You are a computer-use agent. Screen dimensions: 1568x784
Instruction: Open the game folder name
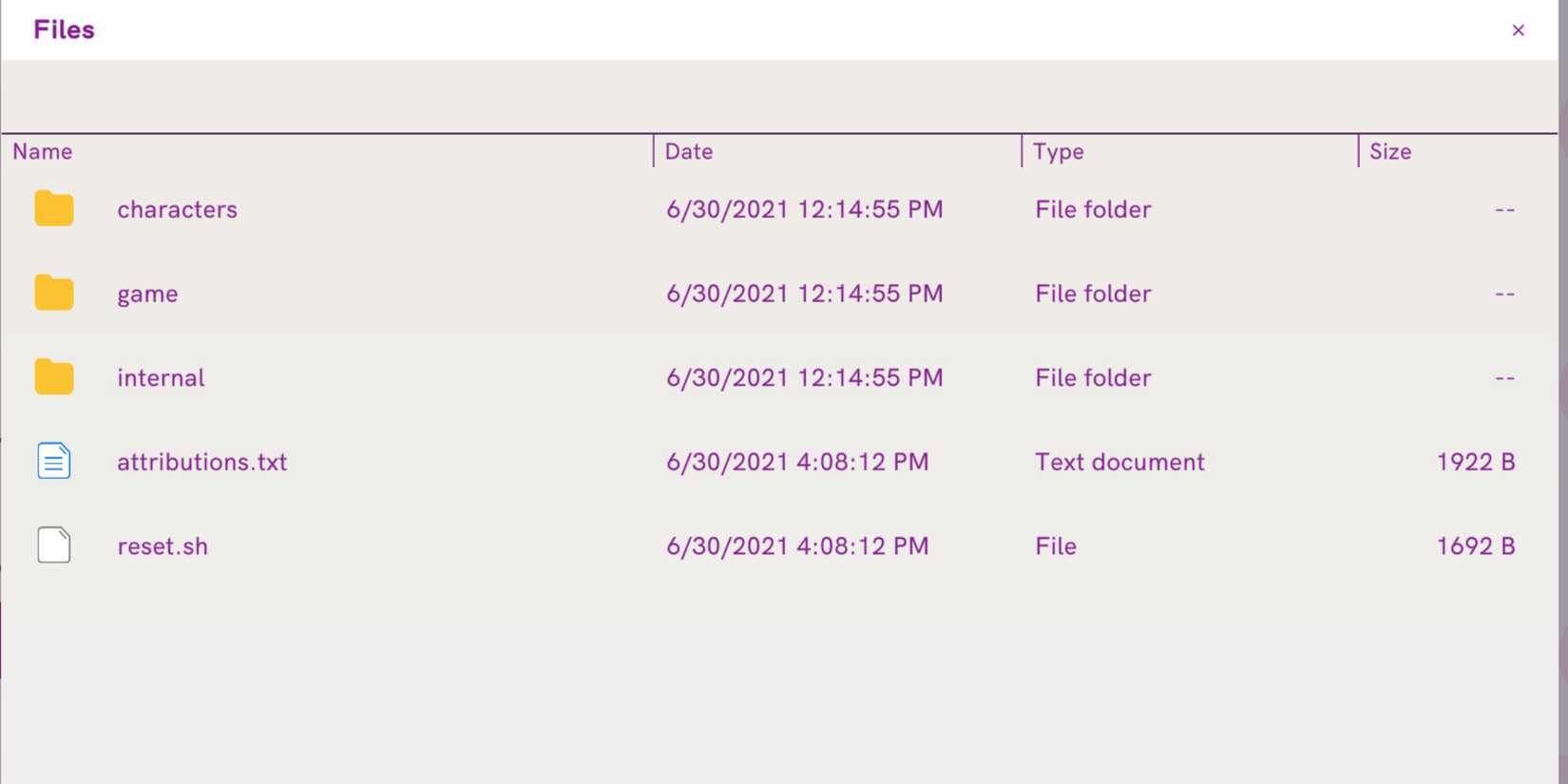coord(148,294)
